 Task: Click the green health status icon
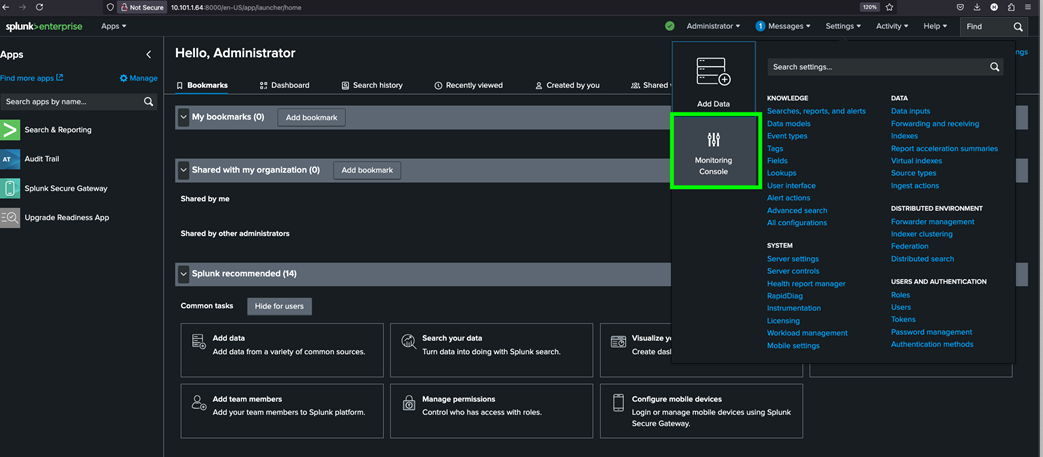coord(670,26)
